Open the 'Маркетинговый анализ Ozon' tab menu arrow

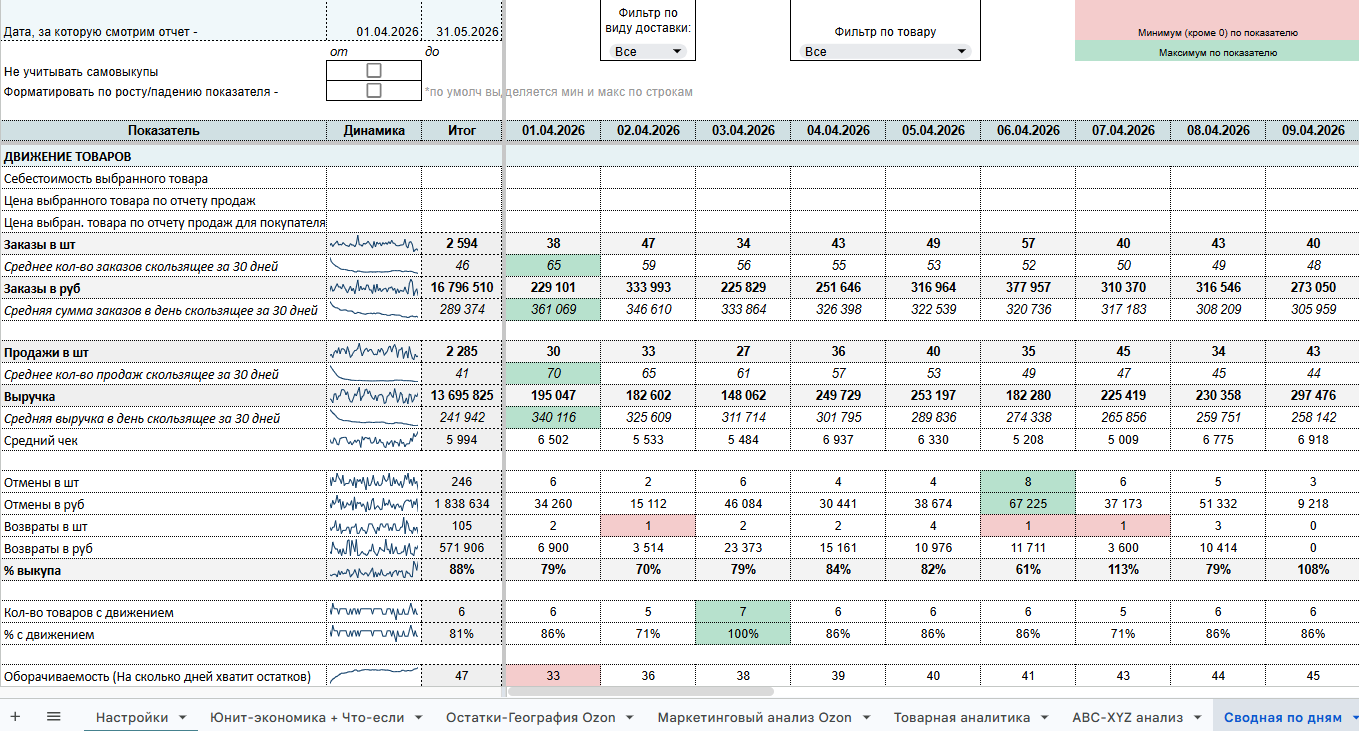pos(866,717)
